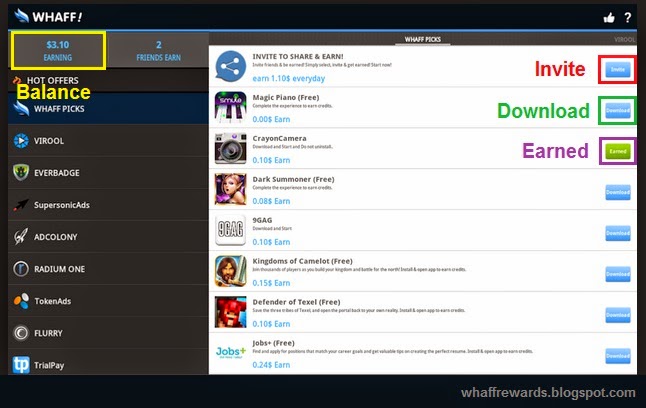Click the Defender of Texel app icon
This screenshot has height=408, width=646.
tap(231, 312)
